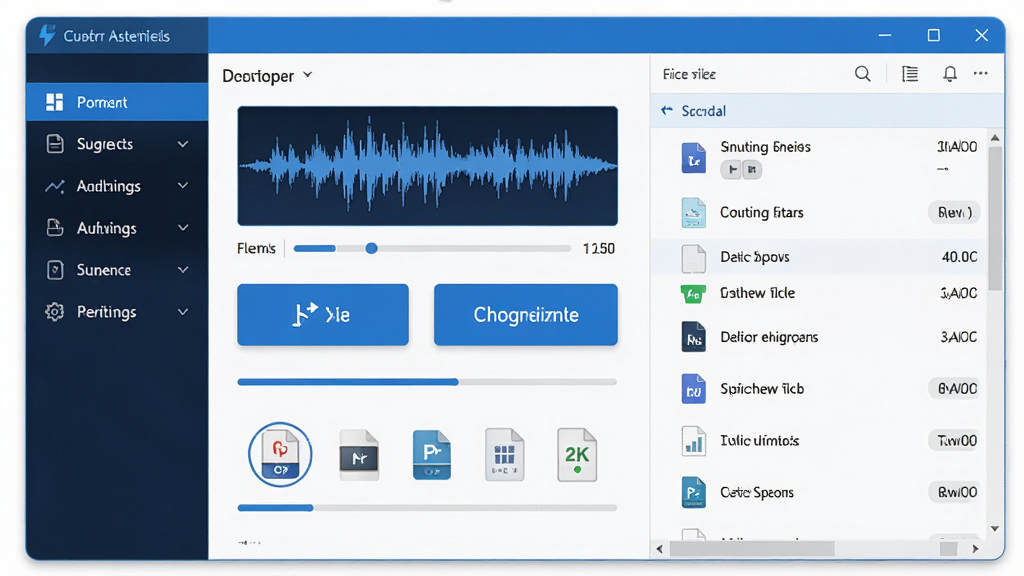Click the Flems slider handle
1024x576 pixels.
[371, 248]
